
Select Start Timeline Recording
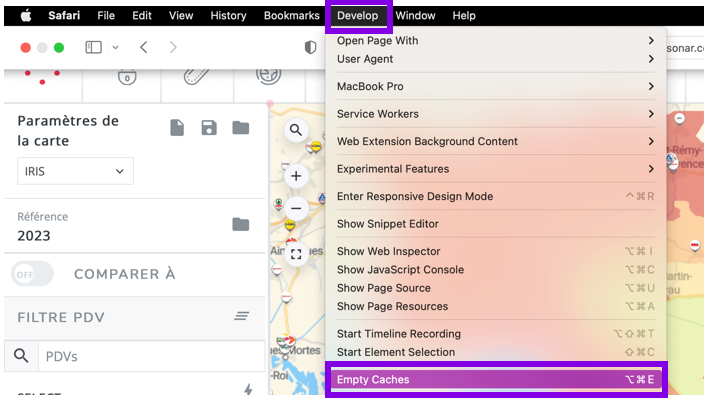[x=496, y=334]
